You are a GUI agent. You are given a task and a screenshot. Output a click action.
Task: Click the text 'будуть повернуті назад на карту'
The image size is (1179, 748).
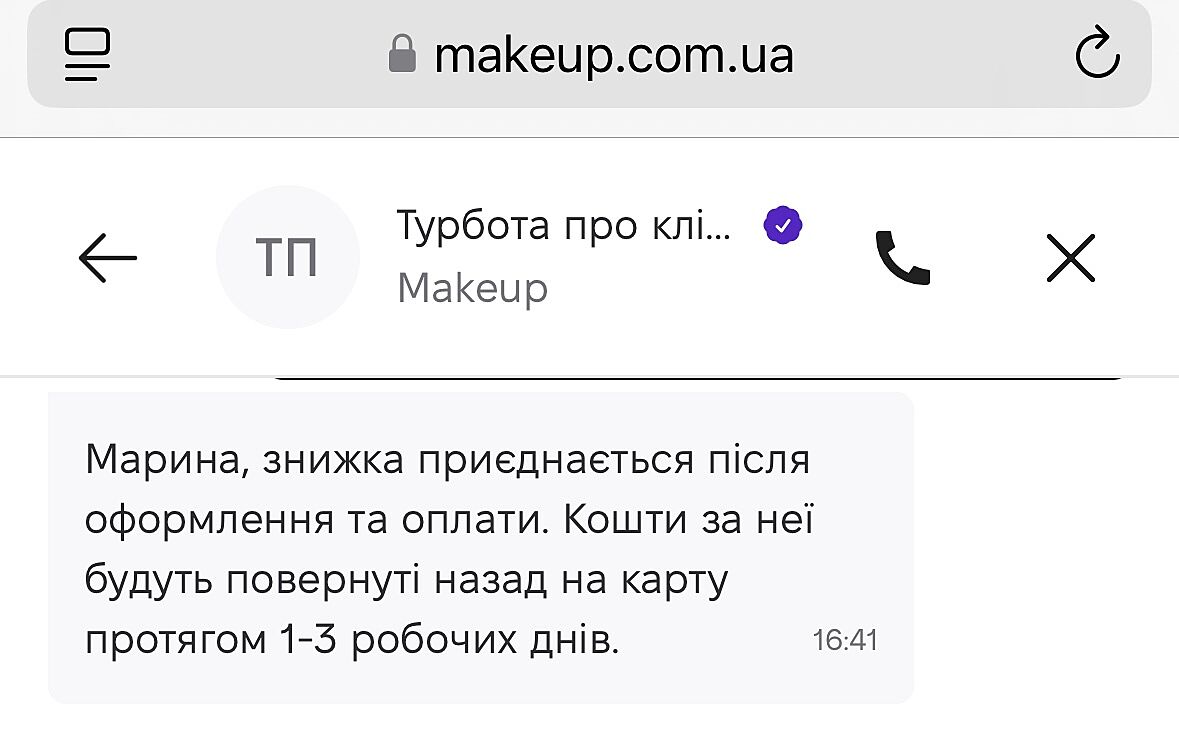click(x=405, y=580)
